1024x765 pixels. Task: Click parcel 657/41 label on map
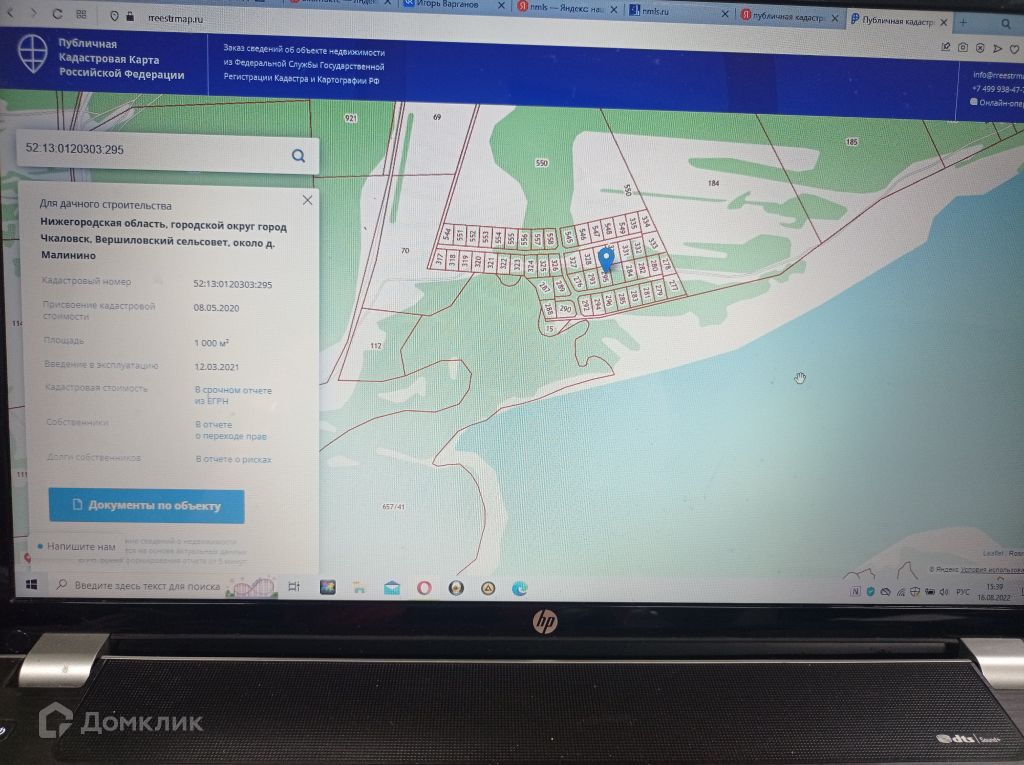393,506
